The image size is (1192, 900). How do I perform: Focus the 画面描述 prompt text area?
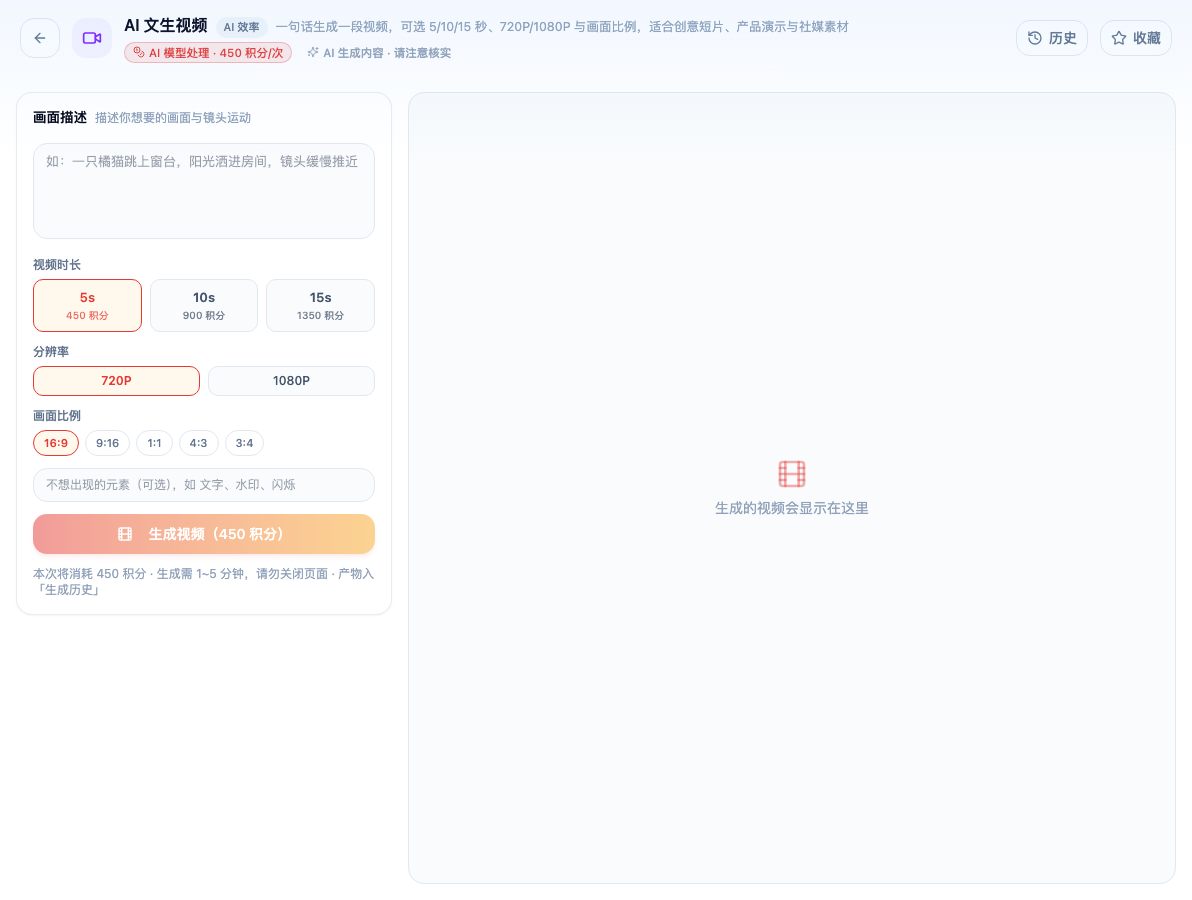[x=204, y=191]
